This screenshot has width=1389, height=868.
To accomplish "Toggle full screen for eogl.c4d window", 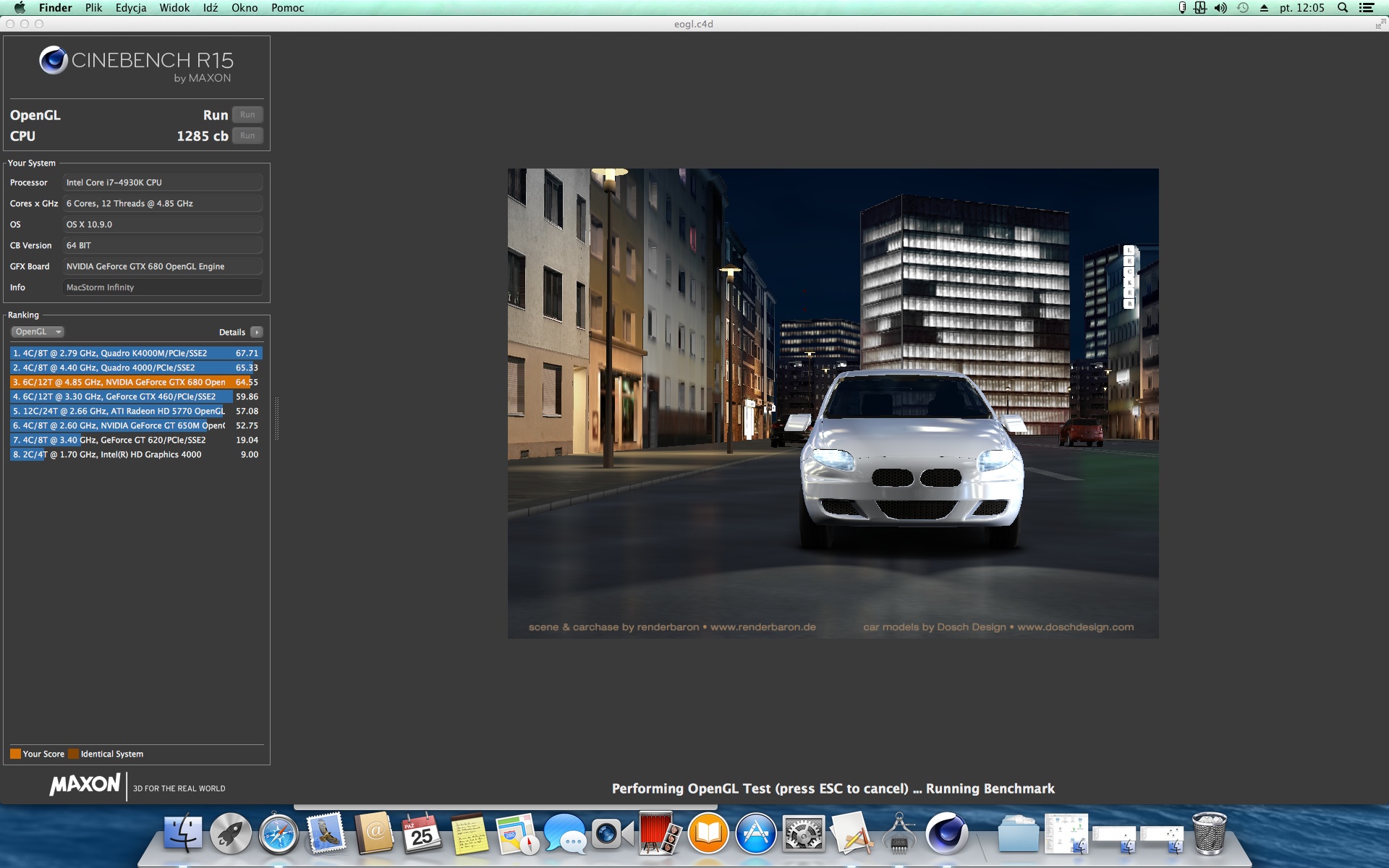I will tap(1380, 24).
